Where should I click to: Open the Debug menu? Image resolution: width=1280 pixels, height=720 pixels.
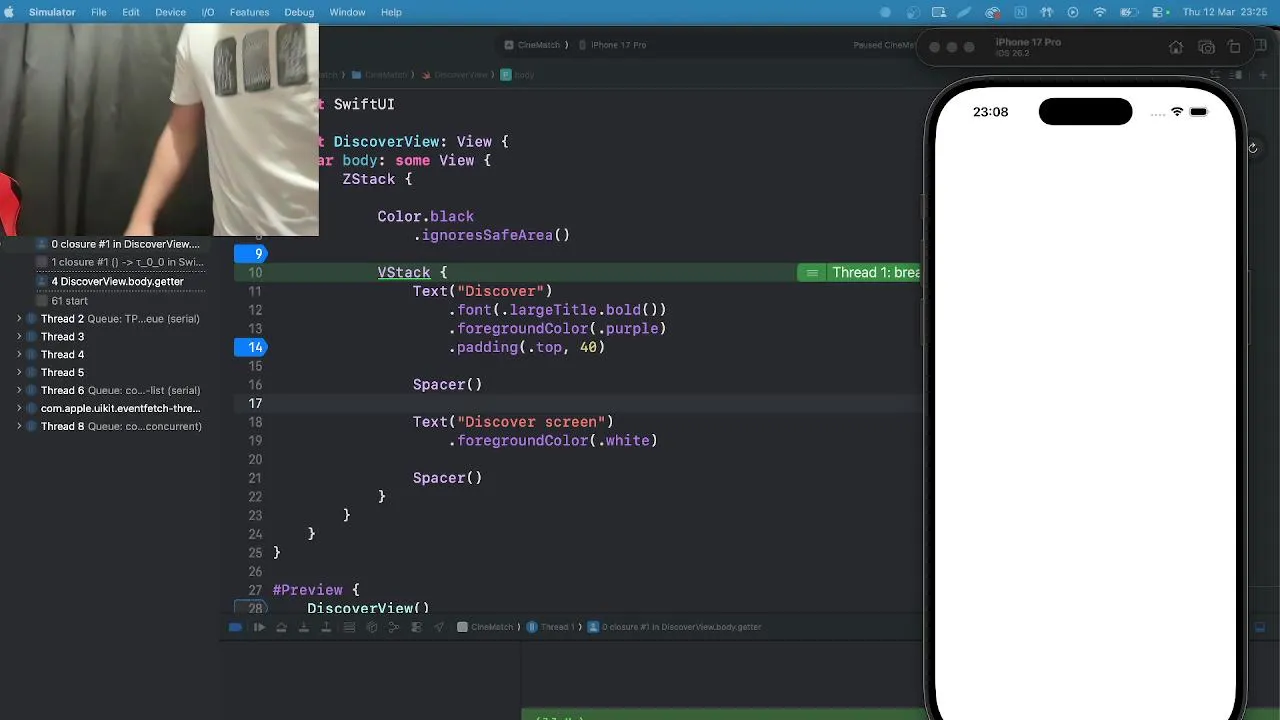[299, 12]
